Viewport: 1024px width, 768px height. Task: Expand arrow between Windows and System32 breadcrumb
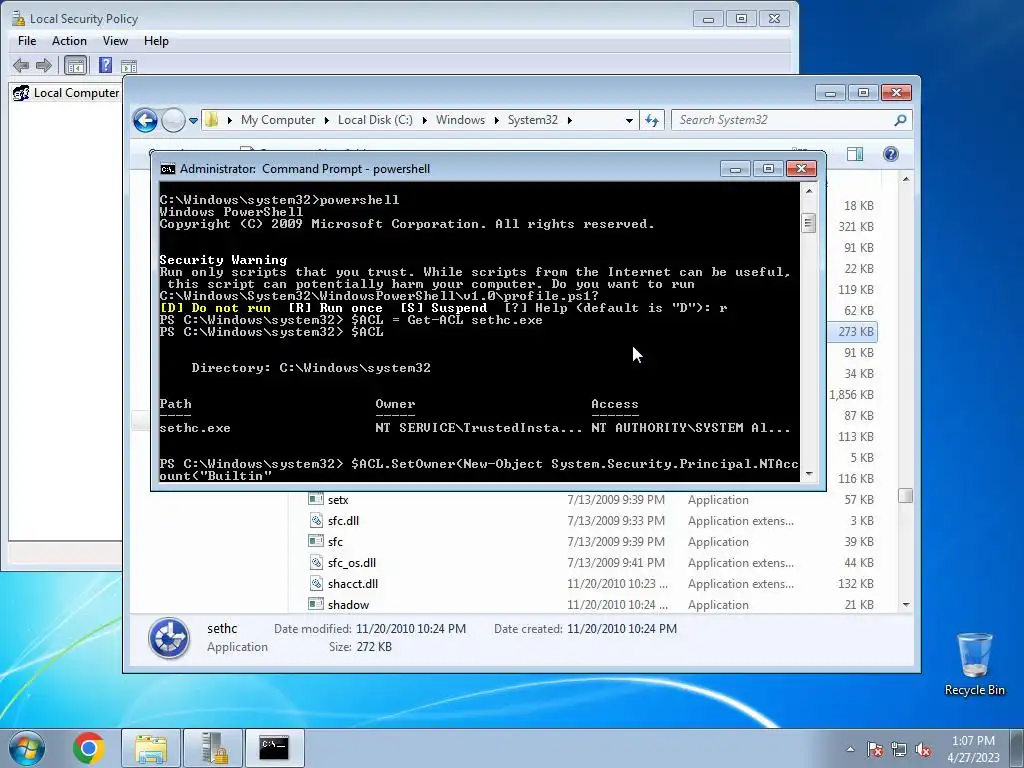tap(496, 120)
